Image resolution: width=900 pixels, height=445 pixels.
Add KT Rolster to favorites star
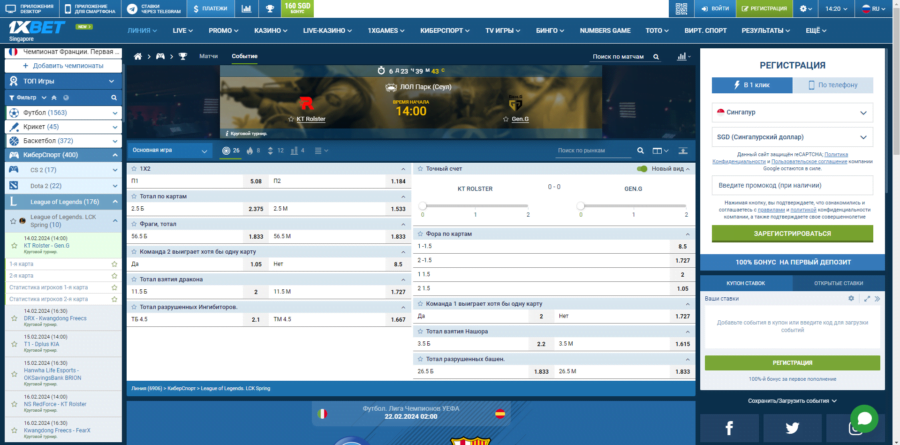(x=291, y=118)
